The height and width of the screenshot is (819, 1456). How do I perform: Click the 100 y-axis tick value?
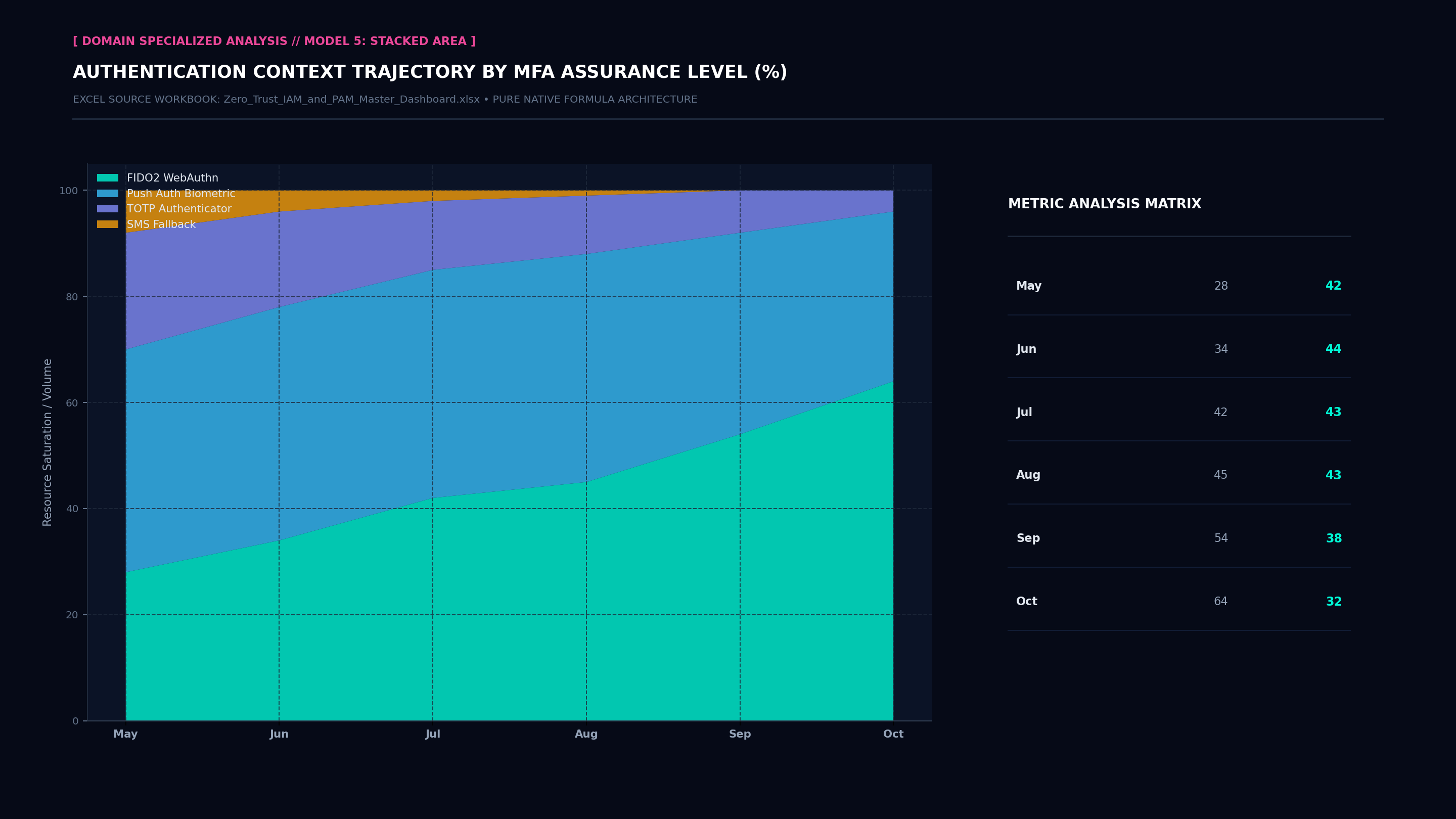(x=69, y=191)
